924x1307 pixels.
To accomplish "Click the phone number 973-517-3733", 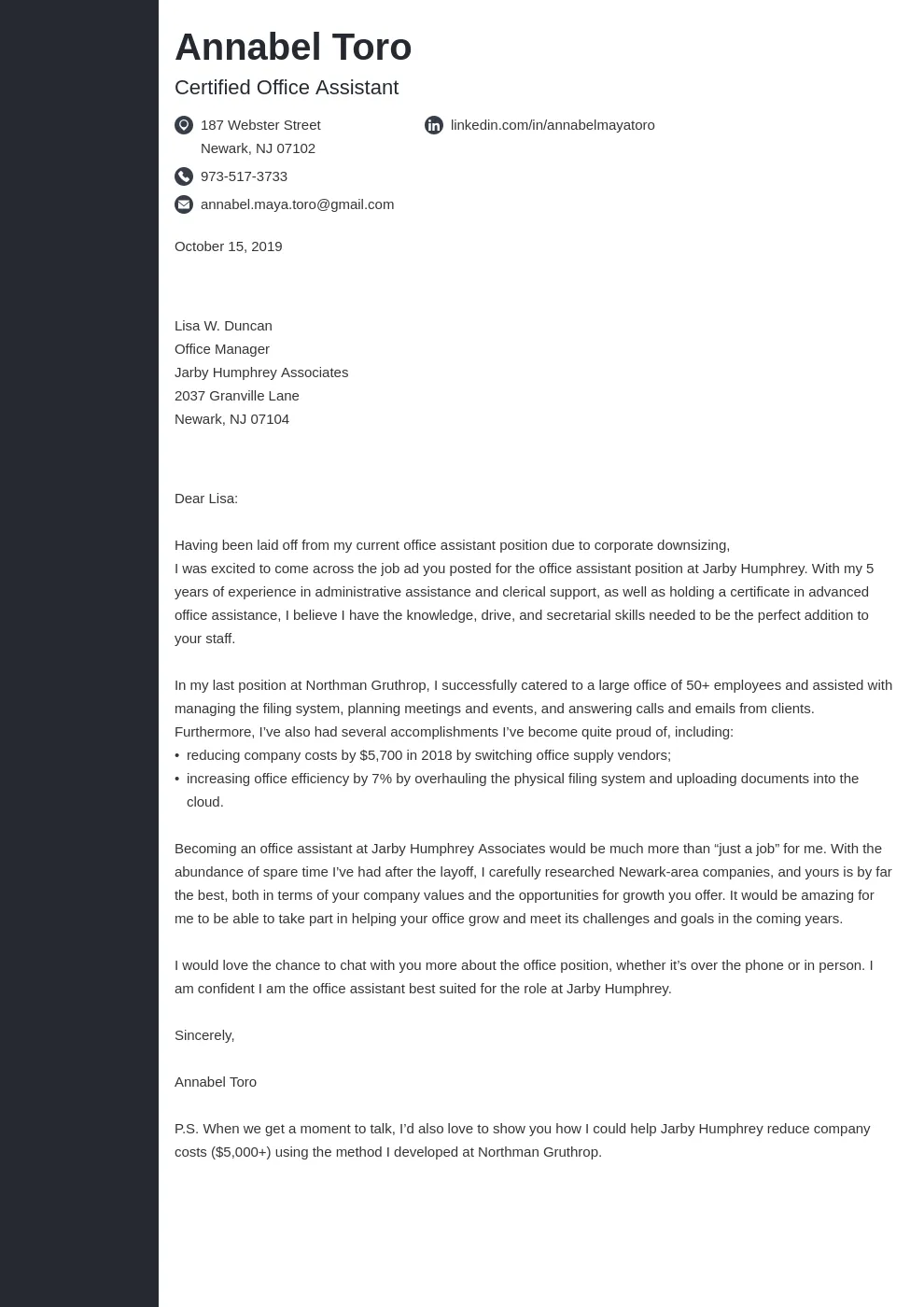I will coord(244,176).
